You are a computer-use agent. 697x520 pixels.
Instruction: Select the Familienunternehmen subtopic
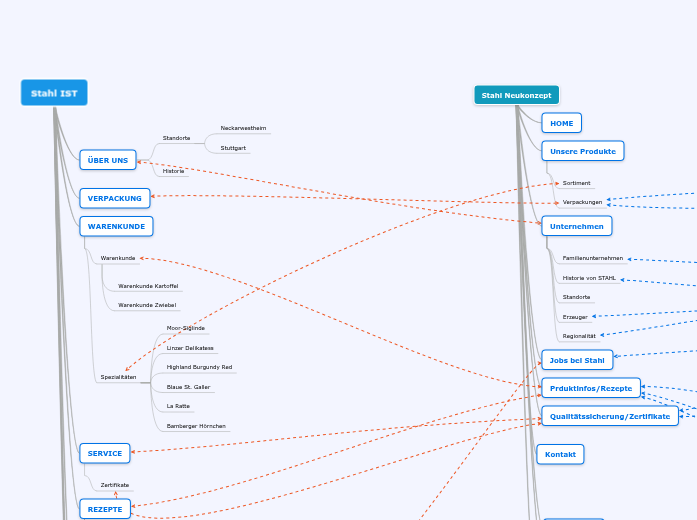click(592, 258)
